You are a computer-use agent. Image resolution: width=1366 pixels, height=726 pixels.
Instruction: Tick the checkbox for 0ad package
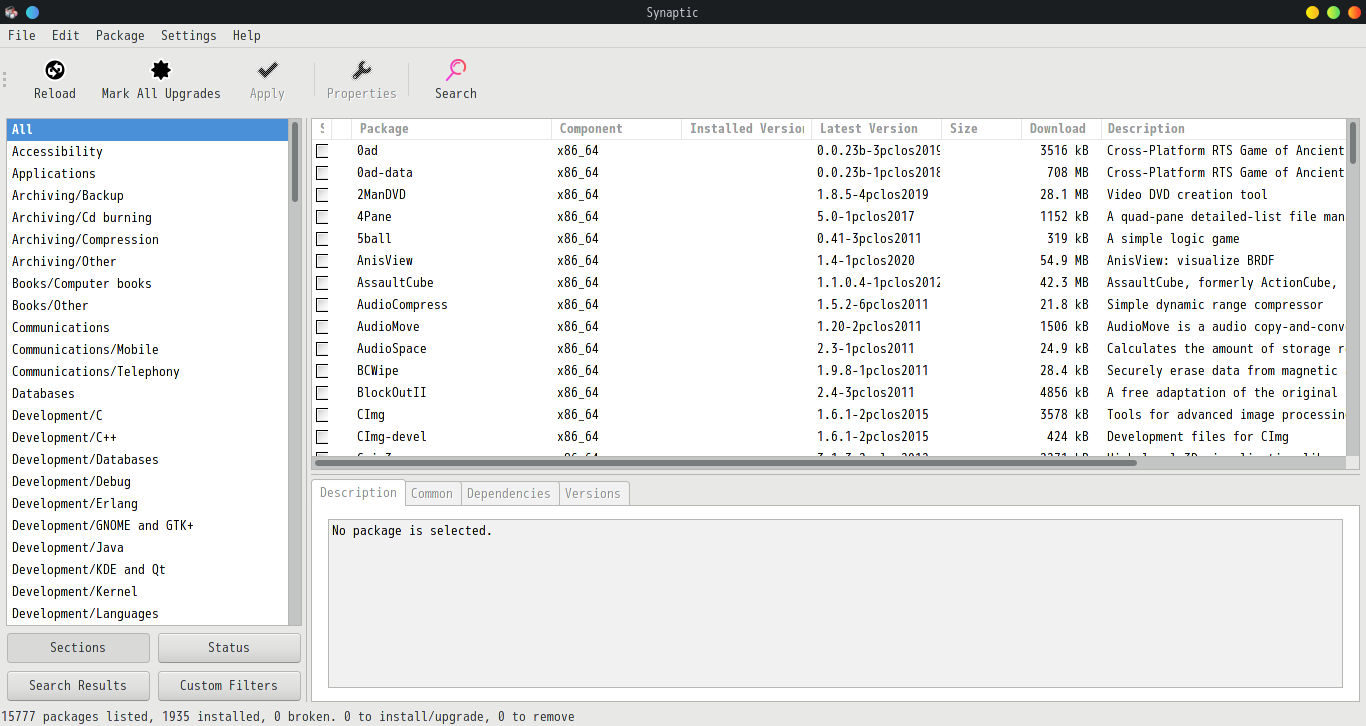[322, 151]
